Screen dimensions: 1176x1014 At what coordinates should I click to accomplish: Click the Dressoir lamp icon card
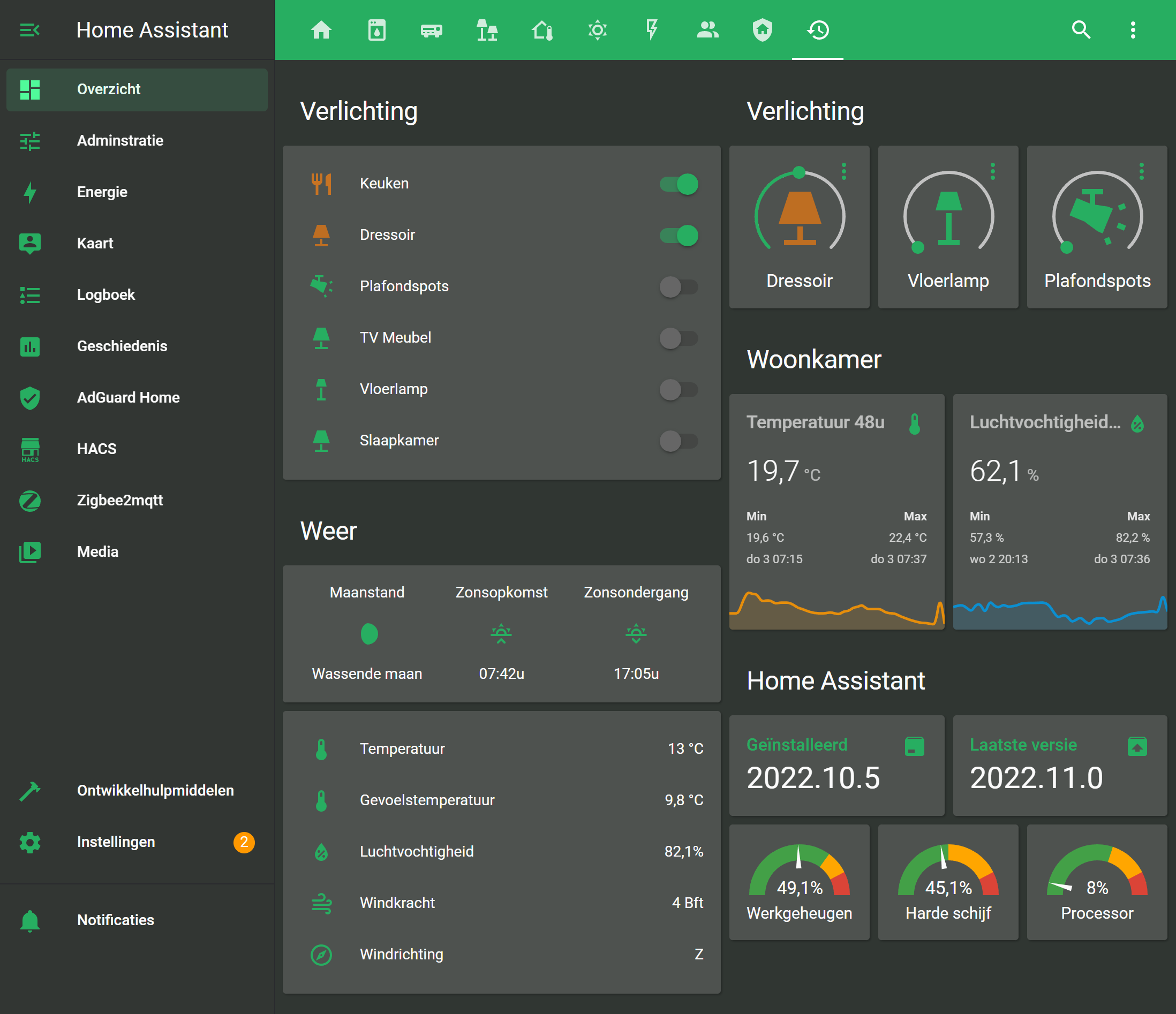coord(799,218)
